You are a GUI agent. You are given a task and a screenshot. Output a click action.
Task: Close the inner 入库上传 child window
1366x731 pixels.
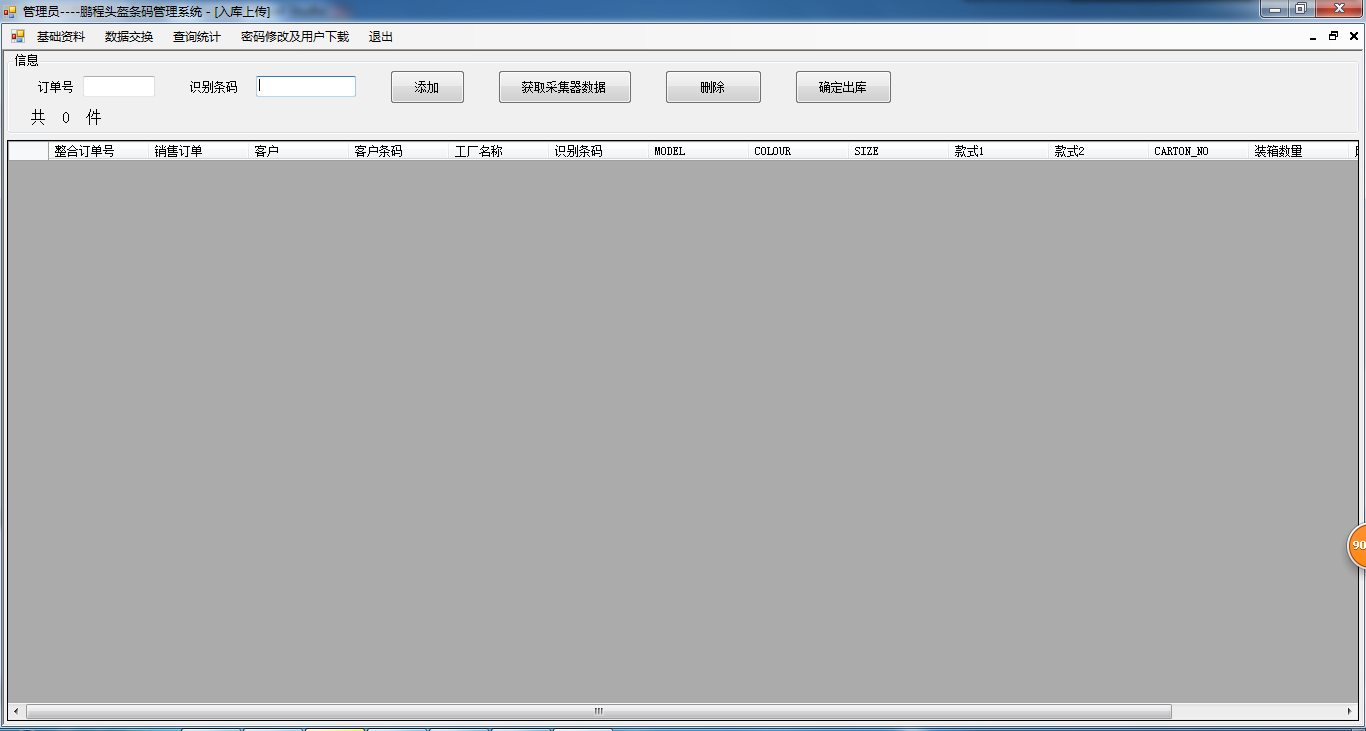pos(1353,36)
